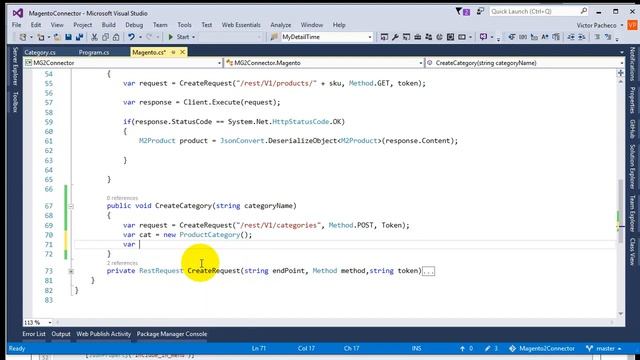Click the Increase Line Indent icon
The image size is (640, 360).
point(582,37)
